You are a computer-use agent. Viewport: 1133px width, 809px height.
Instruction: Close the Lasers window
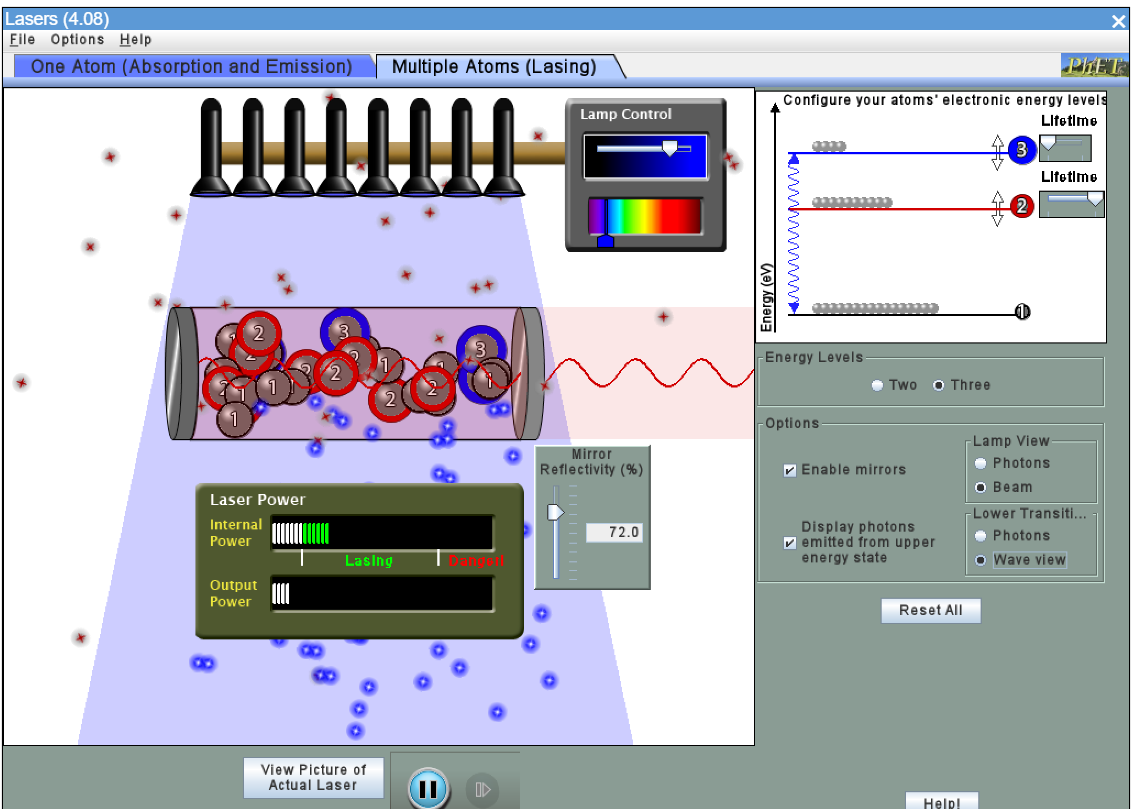coord(1117,20)
